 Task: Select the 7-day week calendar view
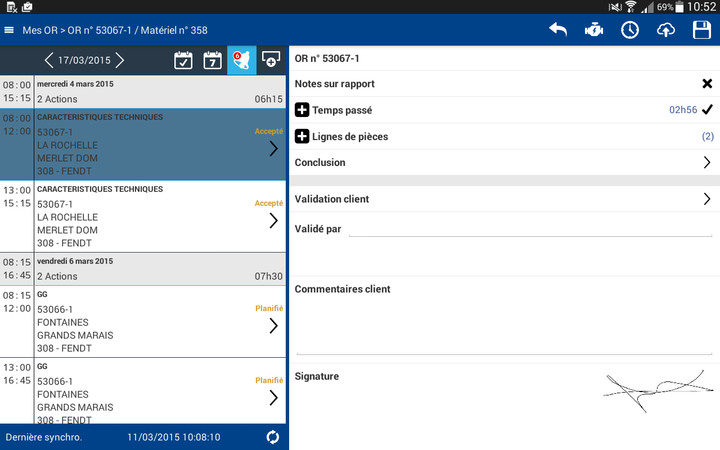[x=213, y=60]
